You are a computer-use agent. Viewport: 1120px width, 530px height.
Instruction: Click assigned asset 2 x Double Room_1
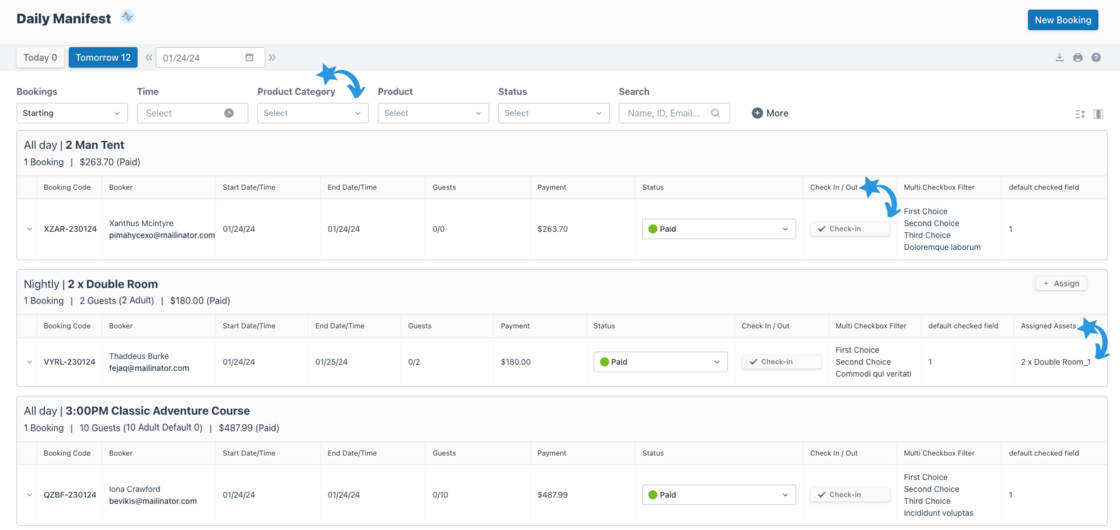point(1056,362)
